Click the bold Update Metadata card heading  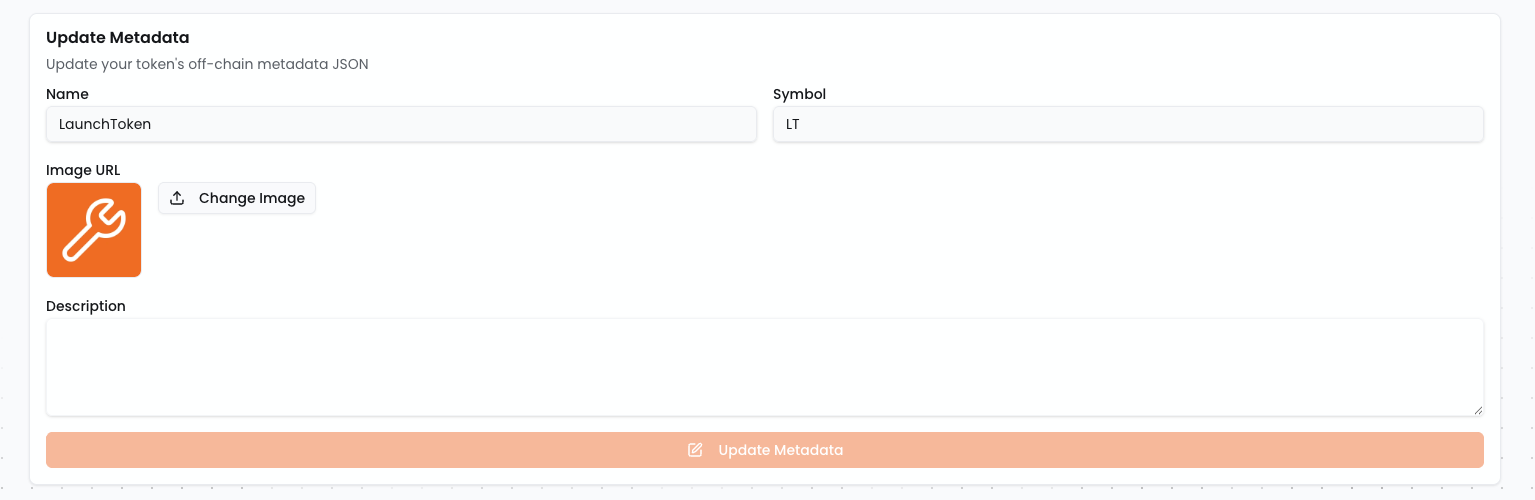[x=118, y=37]
